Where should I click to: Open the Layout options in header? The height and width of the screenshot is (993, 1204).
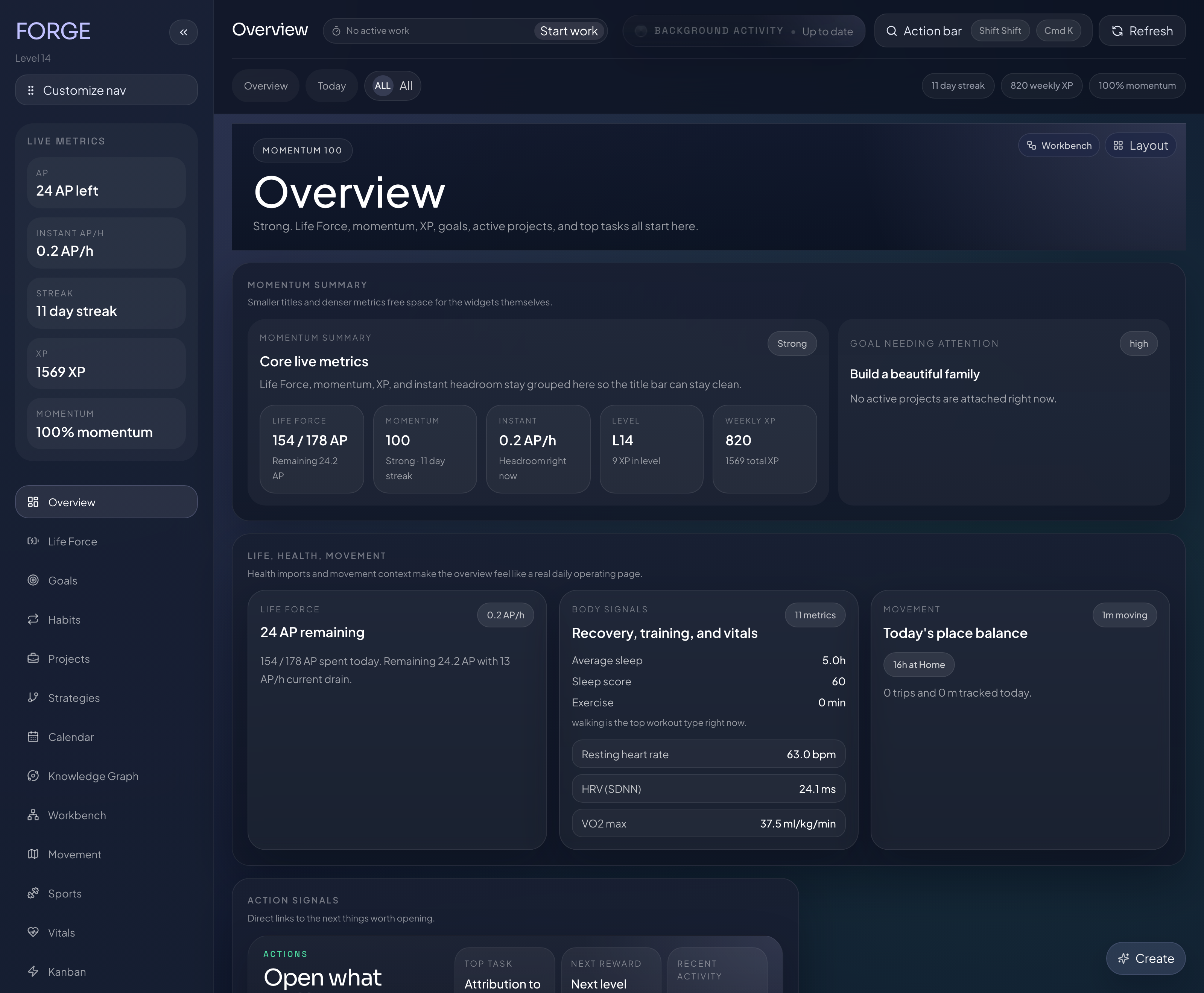pyautogui.click(x=1140, y=145)
